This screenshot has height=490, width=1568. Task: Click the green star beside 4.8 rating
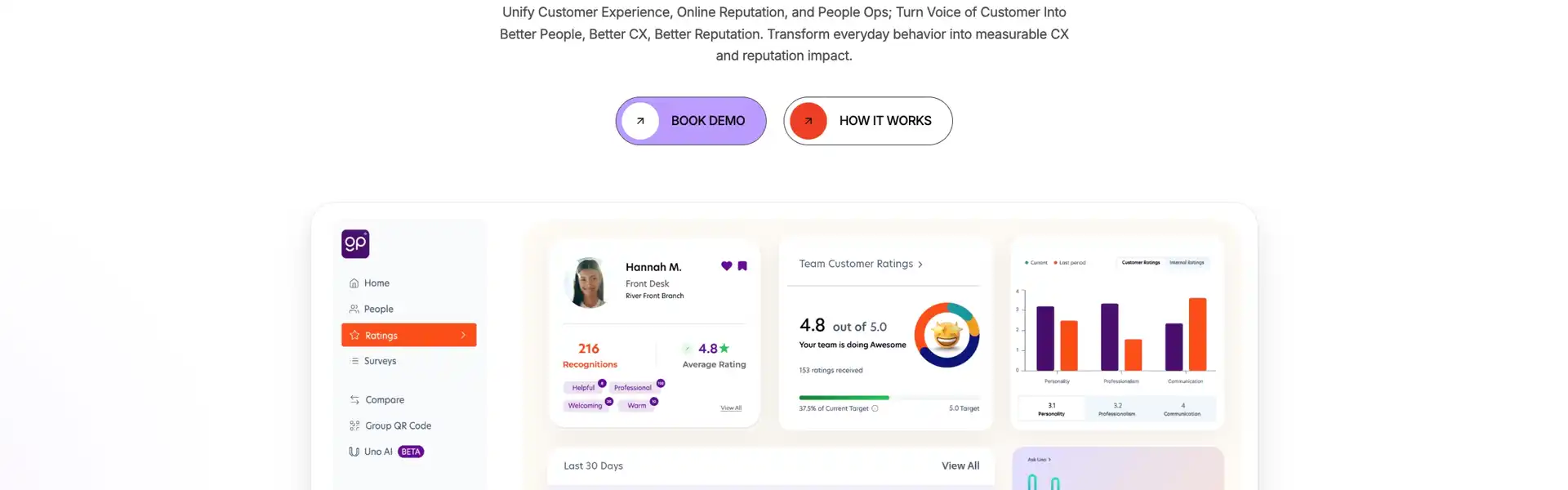[x=724, y=348]
